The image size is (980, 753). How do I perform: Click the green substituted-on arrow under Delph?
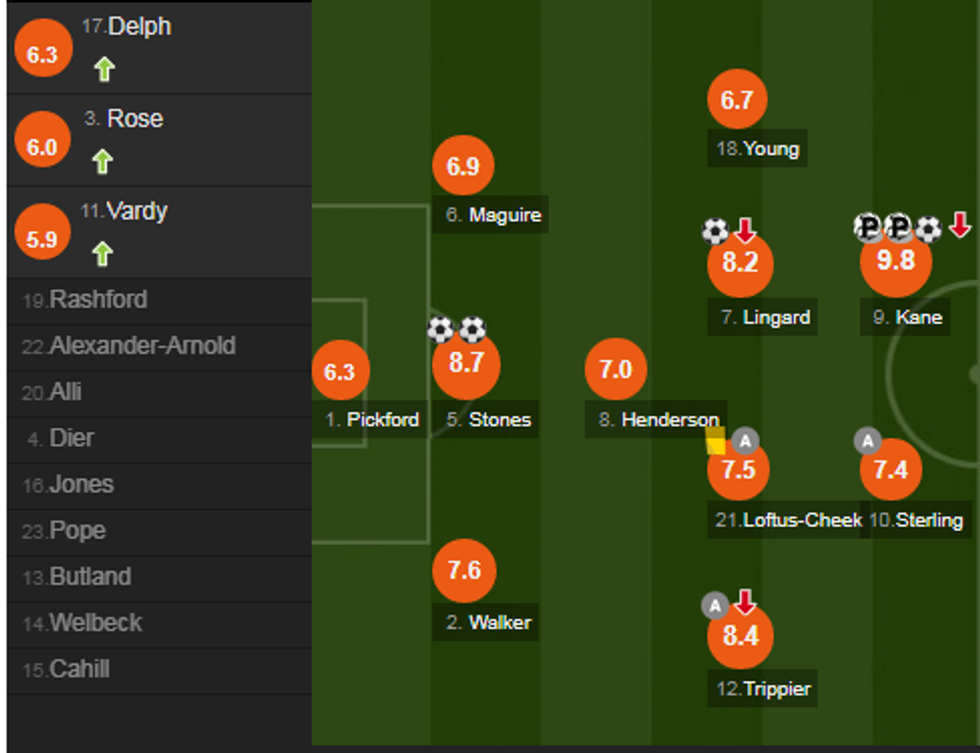pos(105,70)
